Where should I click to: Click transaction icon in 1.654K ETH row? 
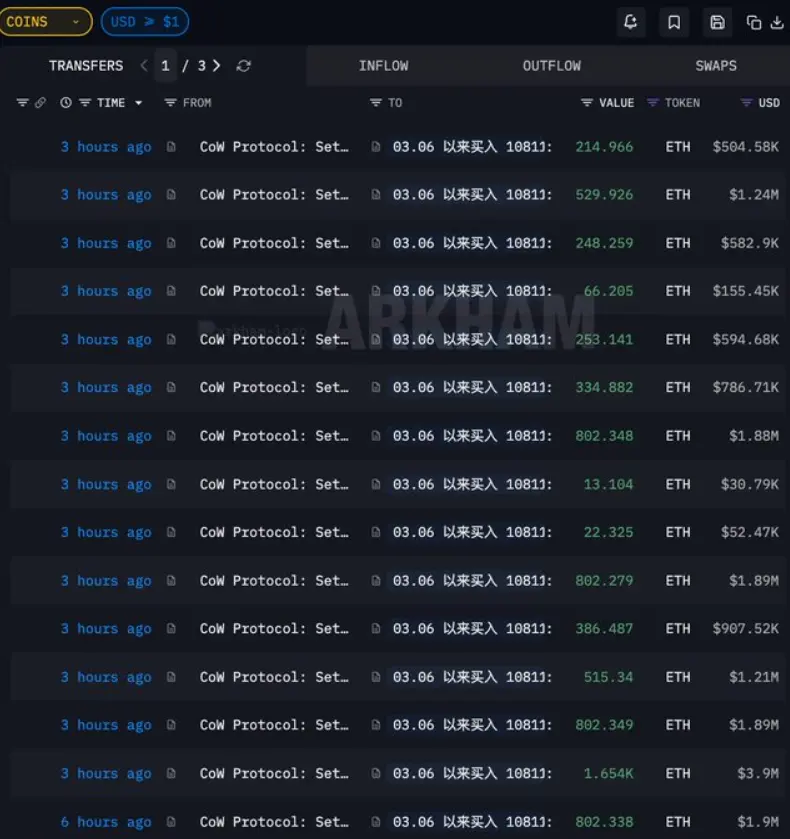click(171, 773)
